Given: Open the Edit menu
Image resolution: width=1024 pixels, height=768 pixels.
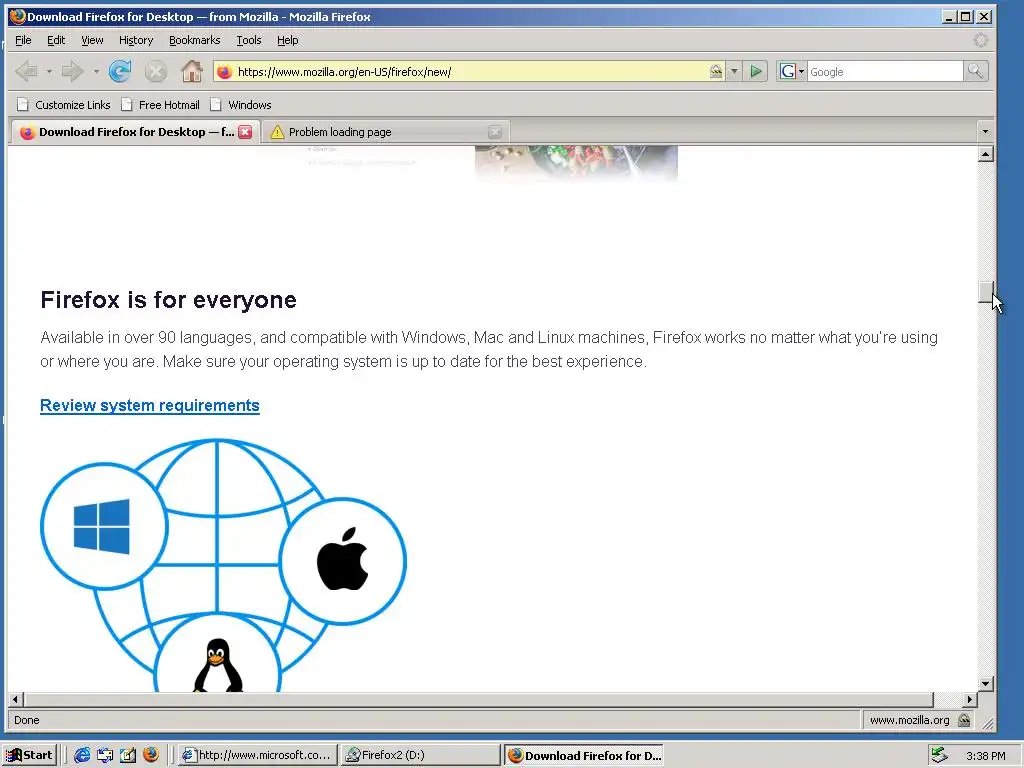Looking at the screenshot, I should coord(56,40).
